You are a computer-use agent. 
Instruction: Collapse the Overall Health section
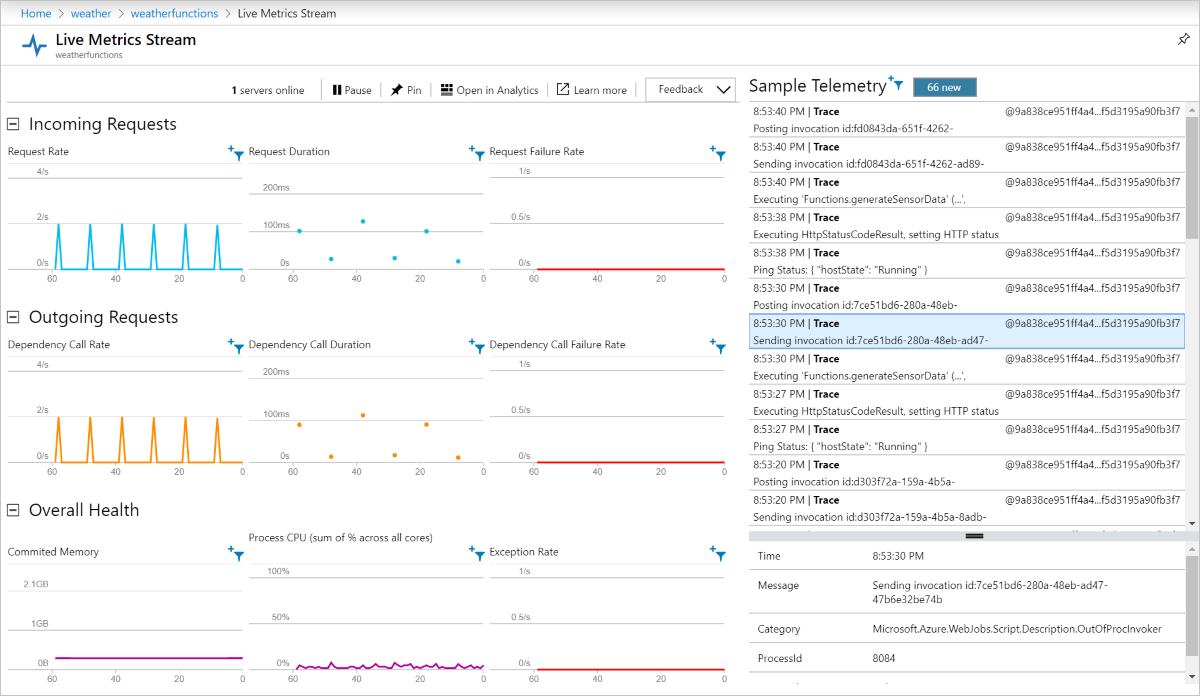tap(11, 510)
